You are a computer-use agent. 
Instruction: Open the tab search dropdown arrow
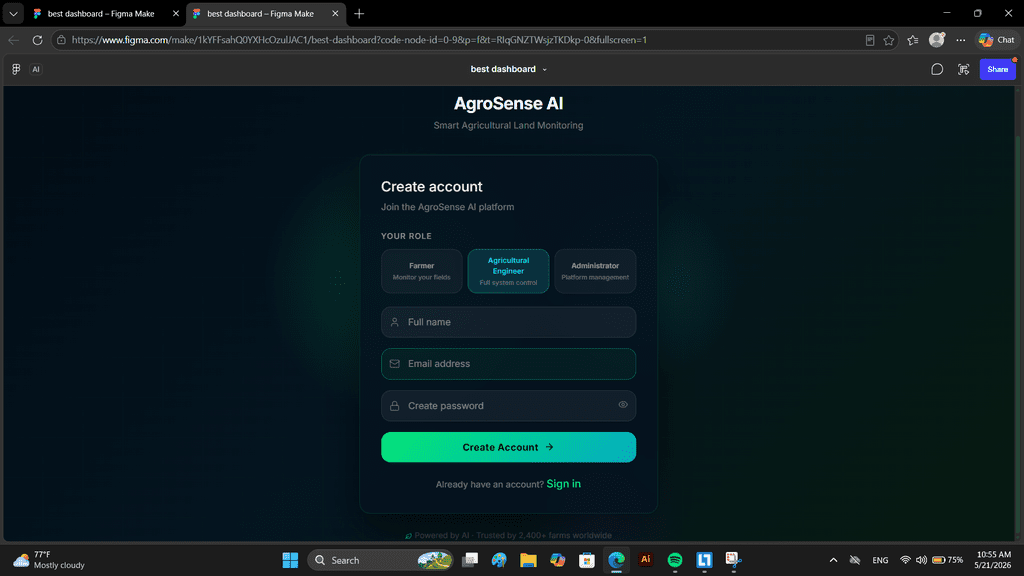click(13, 14)
